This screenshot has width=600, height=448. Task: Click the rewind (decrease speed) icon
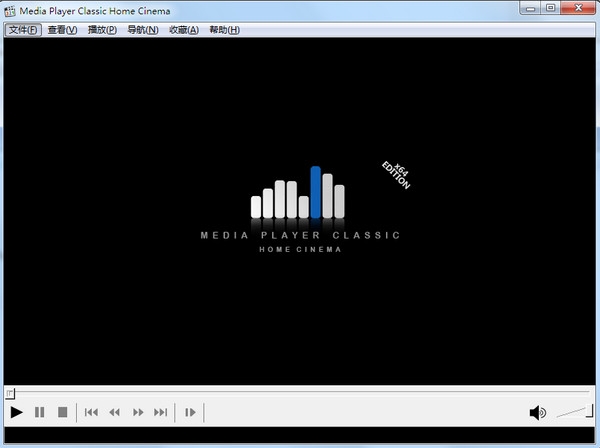[x=114, y=412]
